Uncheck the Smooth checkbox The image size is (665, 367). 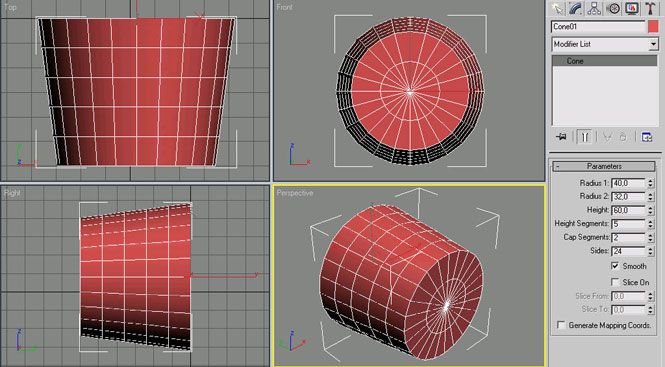pos(615,266)
